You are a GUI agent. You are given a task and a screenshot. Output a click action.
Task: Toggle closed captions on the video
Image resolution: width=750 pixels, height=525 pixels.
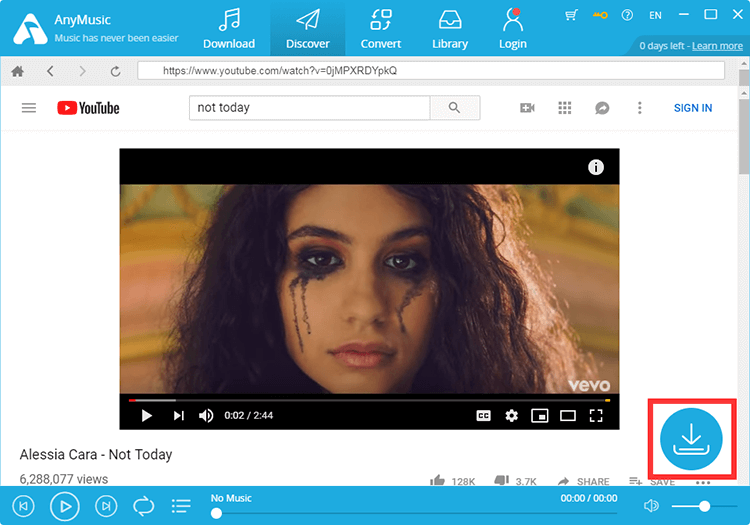tap(484, 416)
